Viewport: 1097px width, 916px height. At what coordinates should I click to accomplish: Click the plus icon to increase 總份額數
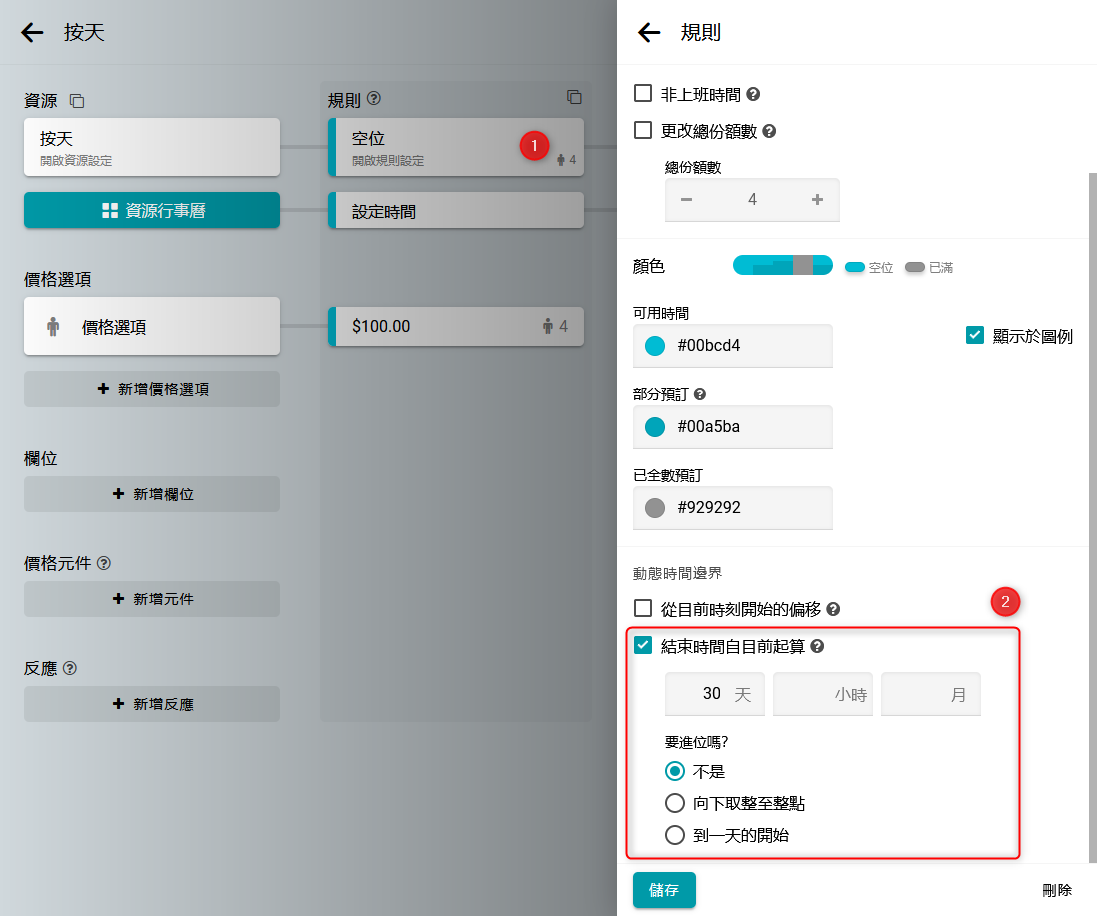[817, 200]
